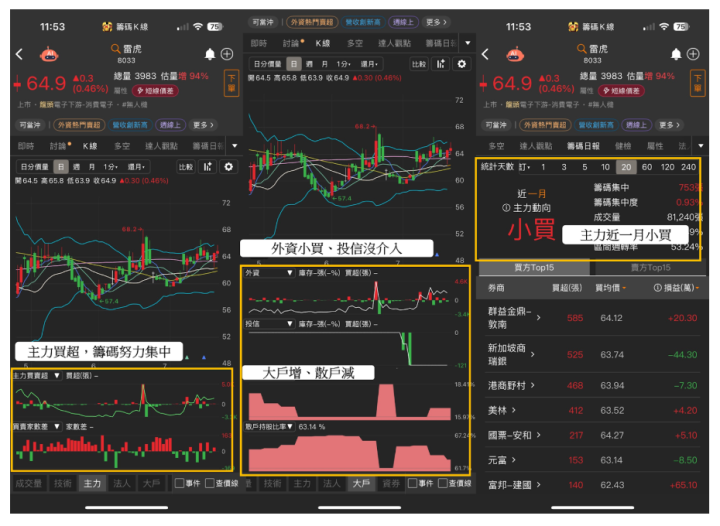The width and height of the screenshot is (720, 526).
Task: Switch to 健檢 tab on right screen
Action: [623, 146]
